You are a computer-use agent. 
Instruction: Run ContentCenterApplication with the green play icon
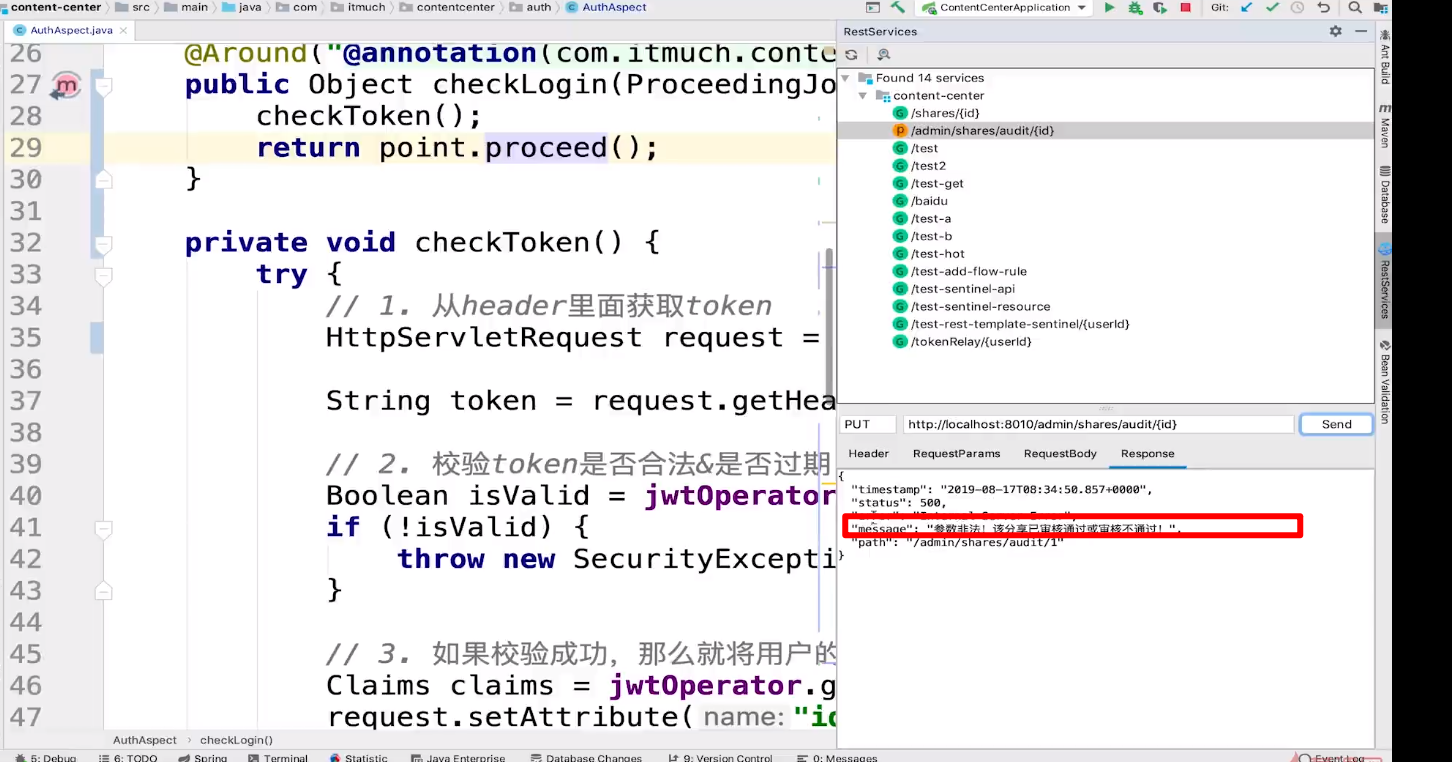pos(1109,7)
